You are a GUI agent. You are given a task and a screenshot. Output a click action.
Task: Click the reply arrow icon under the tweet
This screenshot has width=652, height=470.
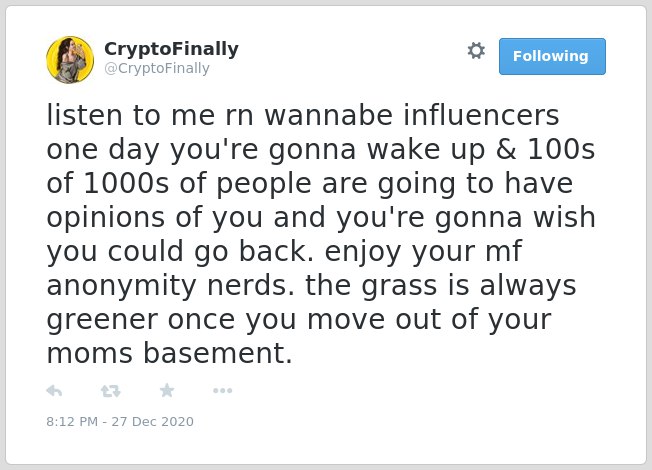click(54, 391)
